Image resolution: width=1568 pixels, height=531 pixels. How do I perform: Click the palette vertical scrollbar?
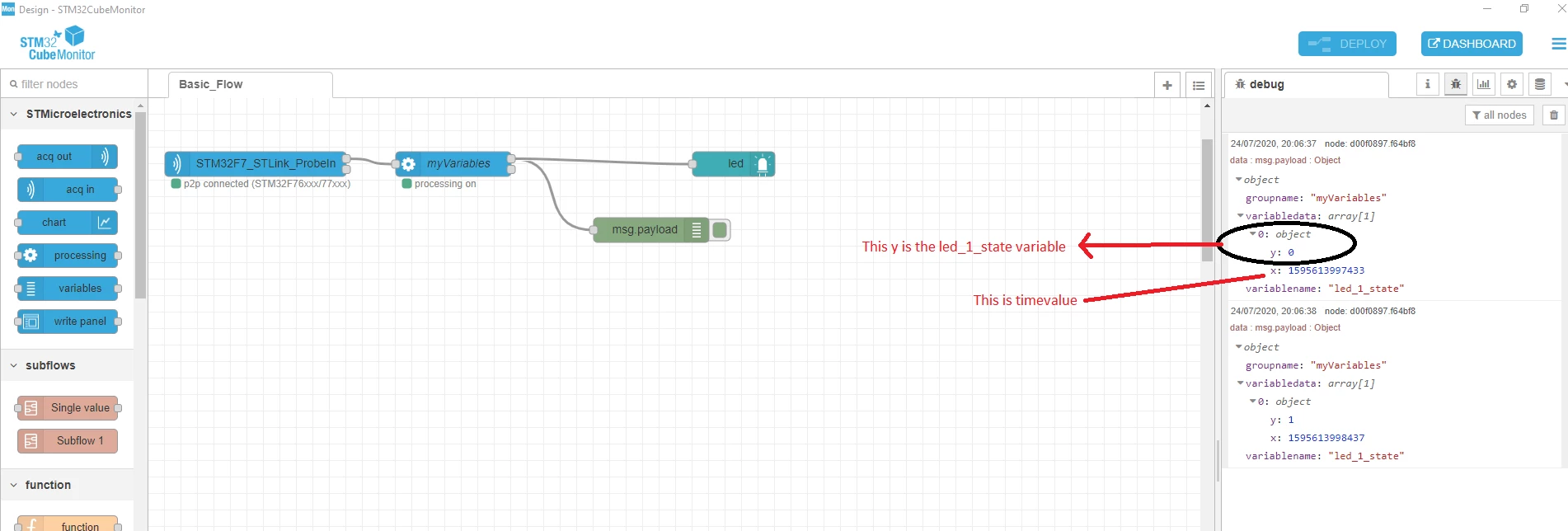tap(141, 204)
